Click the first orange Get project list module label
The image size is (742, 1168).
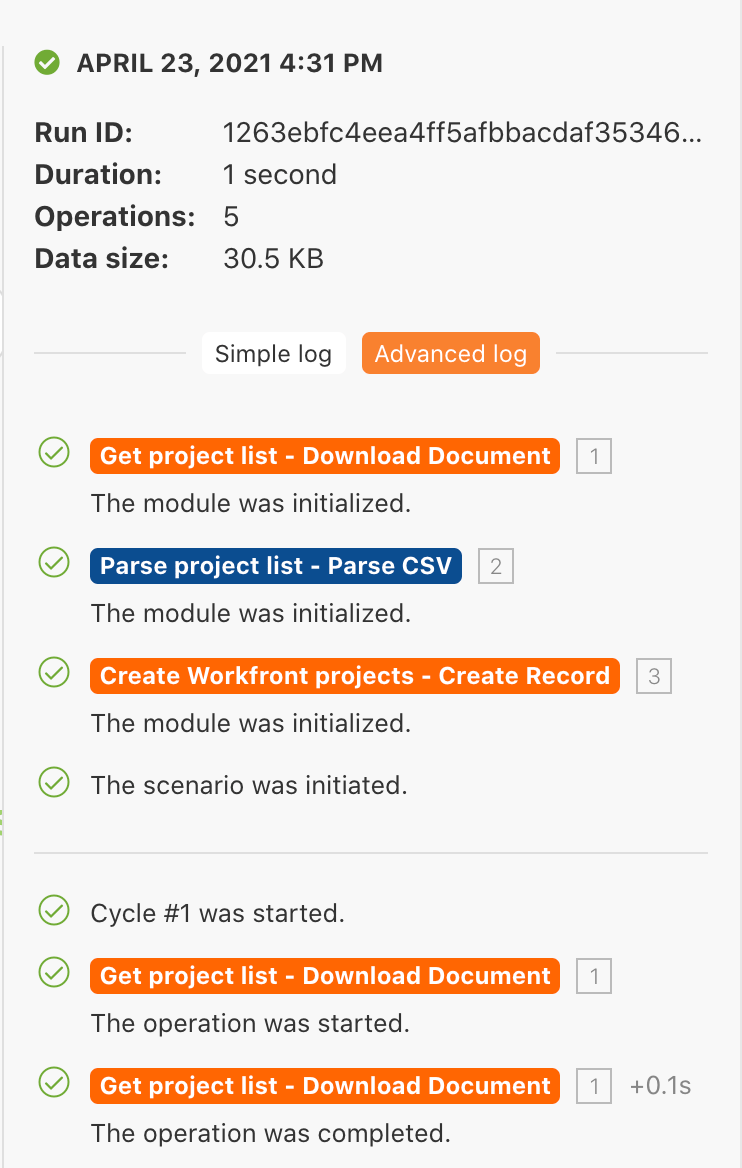[x=325, y=456]
